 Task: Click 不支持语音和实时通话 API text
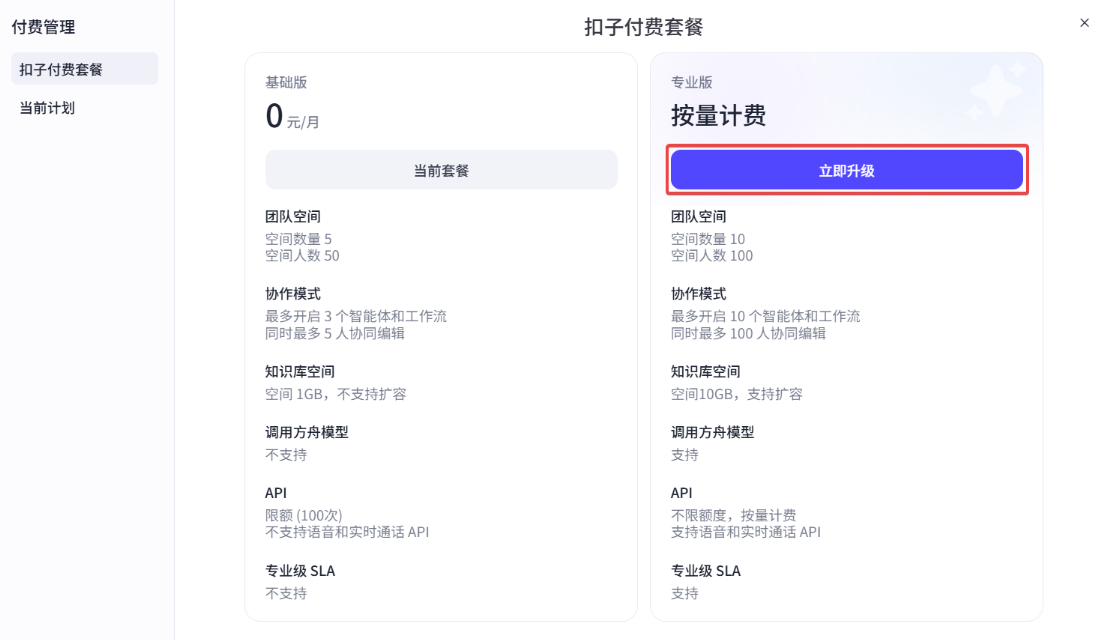click(347, 532)
